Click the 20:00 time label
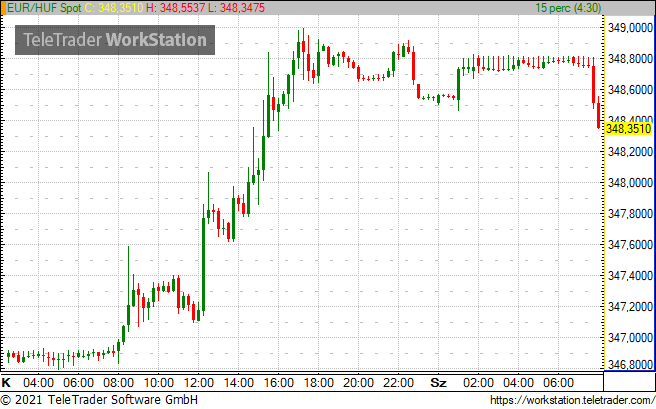 pos(359,382)
